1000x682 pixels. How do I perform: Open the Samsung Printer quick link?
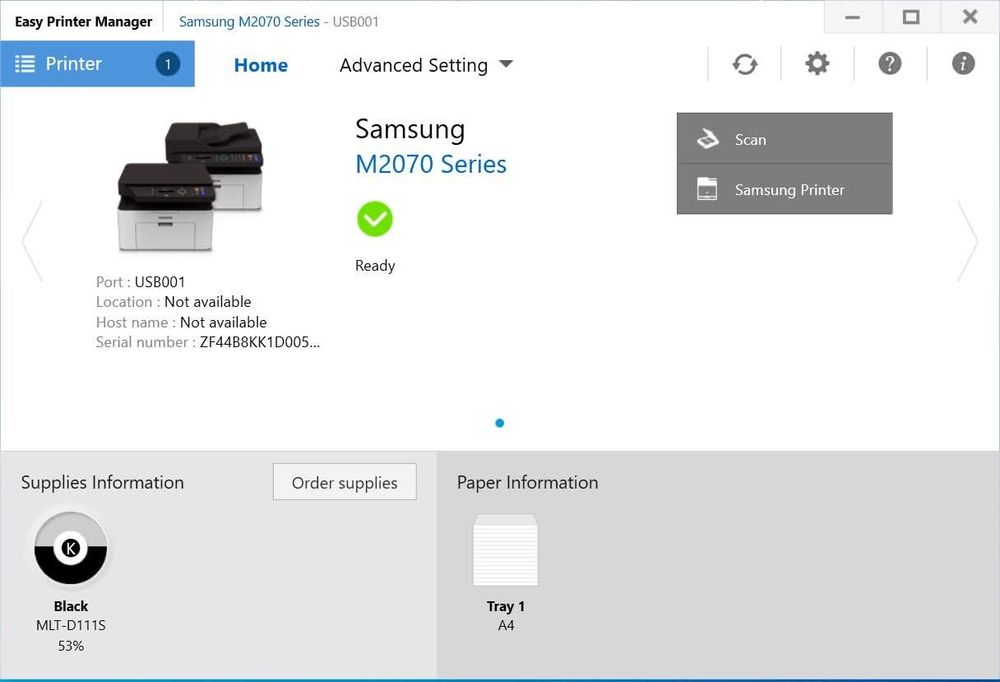784,189
